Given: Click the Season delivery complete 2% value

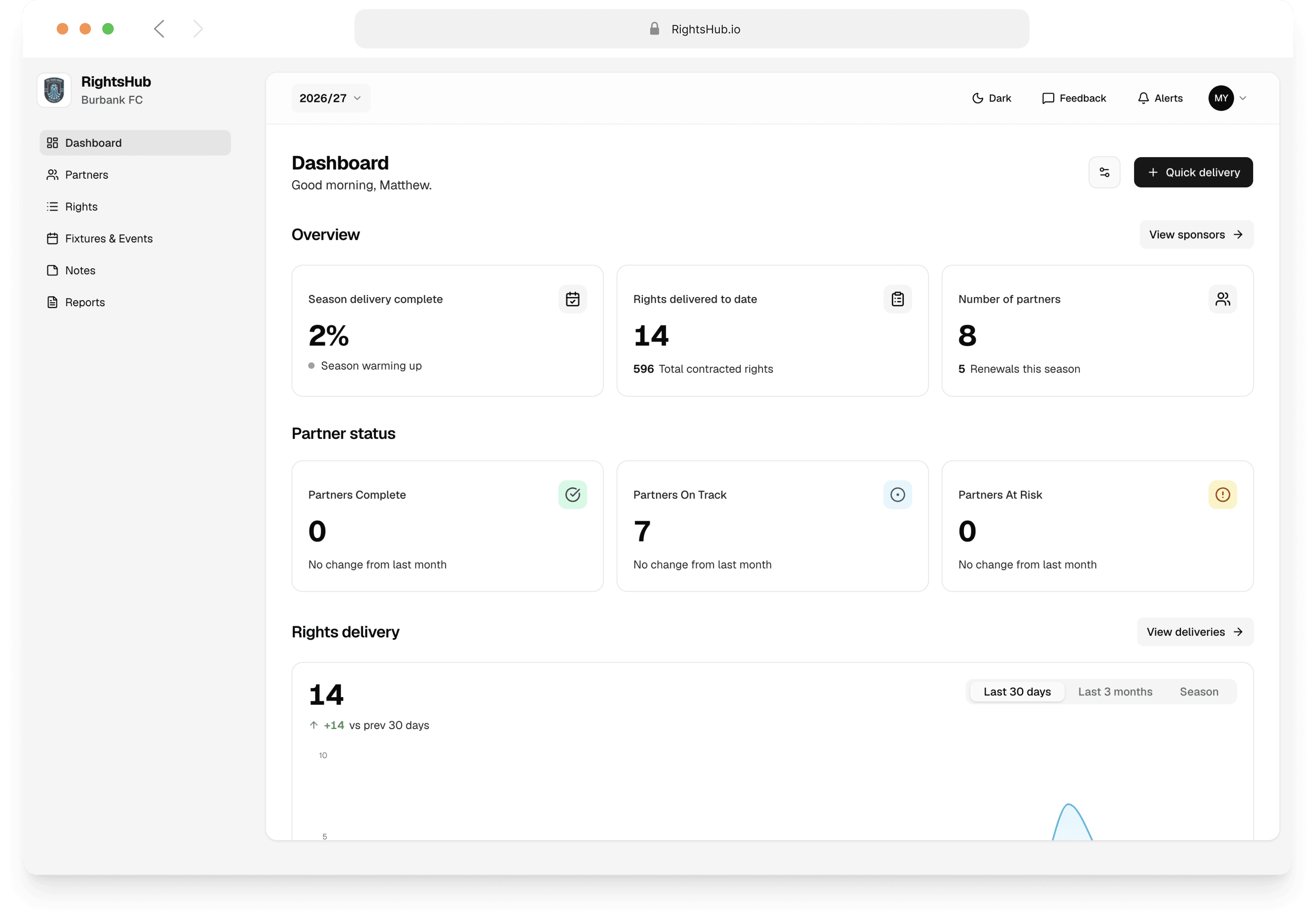Looking at the screenshot, I should (328, 335).
